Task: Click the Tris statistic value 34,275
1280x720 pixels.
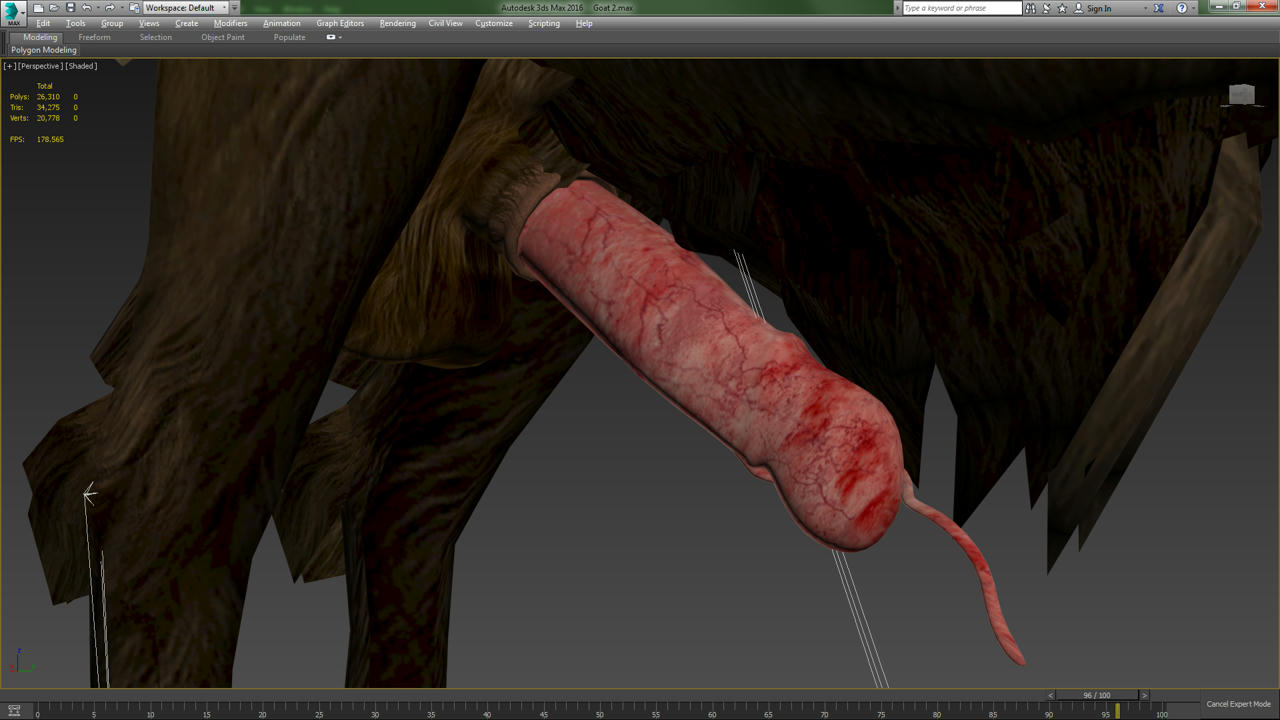Action: click(48, 107)
